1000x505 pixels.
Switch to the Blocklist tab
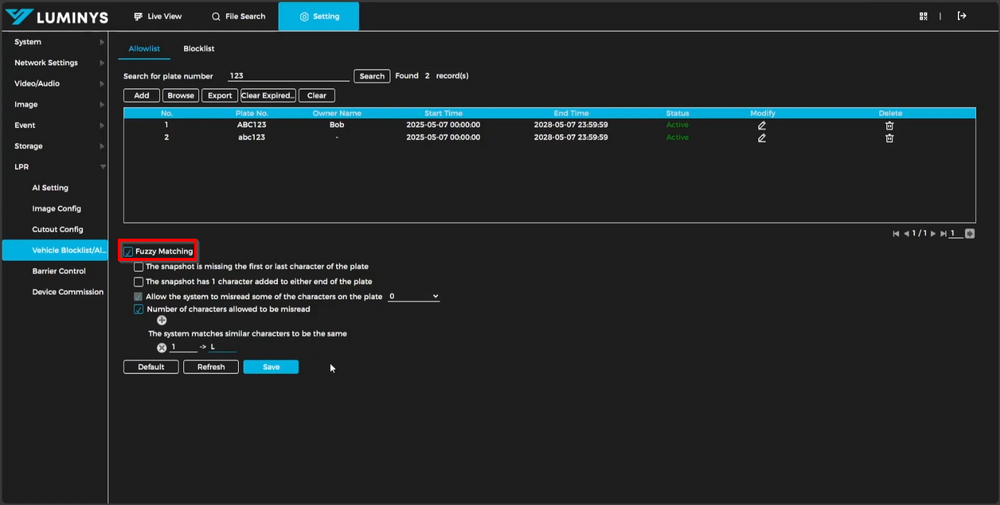(x=199, y=48)
